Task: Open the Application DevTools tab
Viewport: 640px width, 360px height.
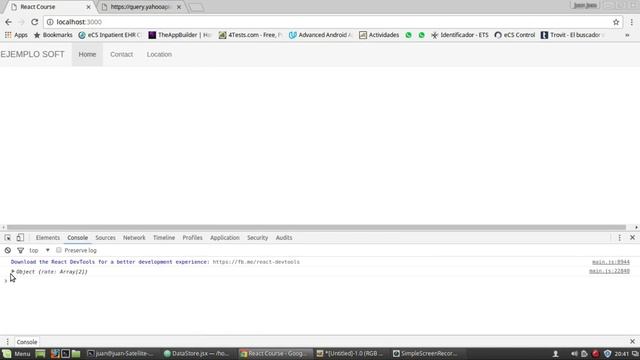Action: [225, 238]
